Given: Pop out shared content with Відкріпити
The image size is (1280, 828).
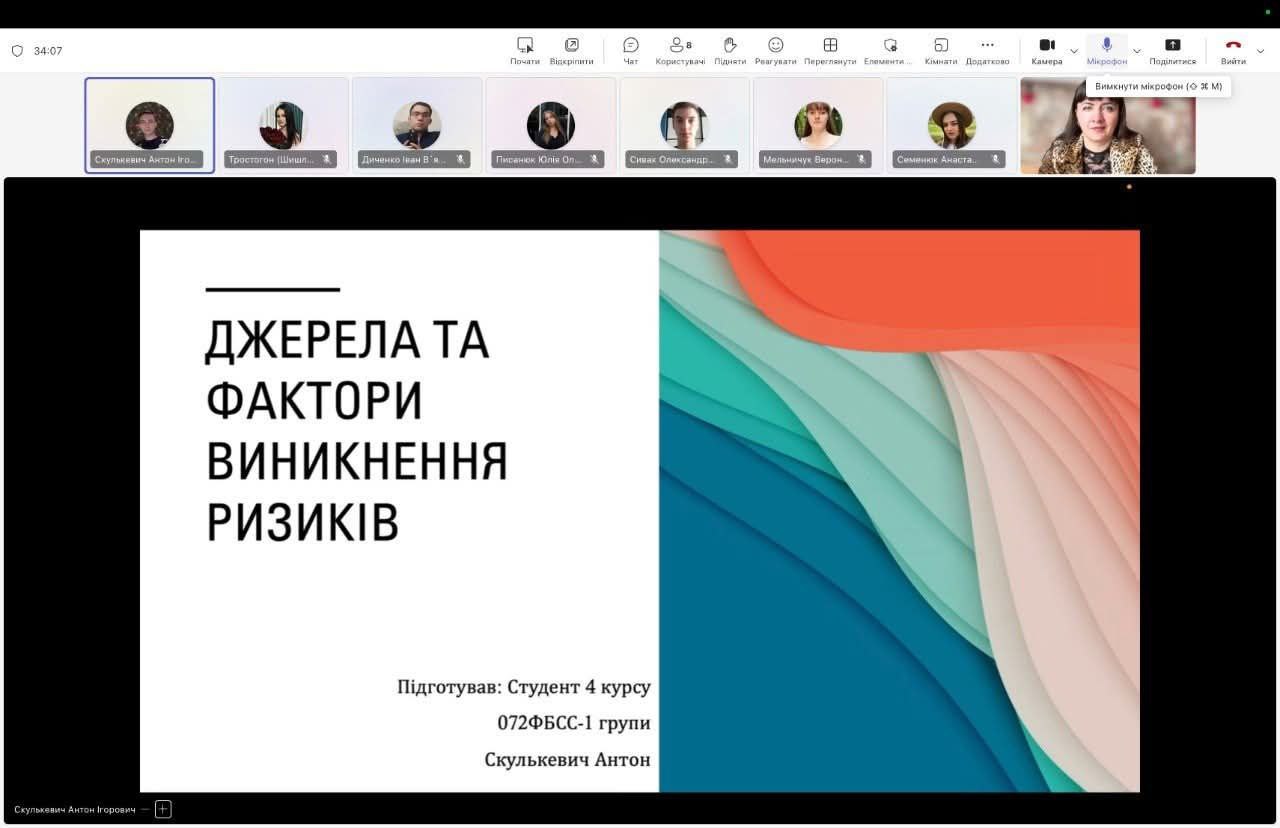Looking at the screenshot, I should click(x=571, y=49).
